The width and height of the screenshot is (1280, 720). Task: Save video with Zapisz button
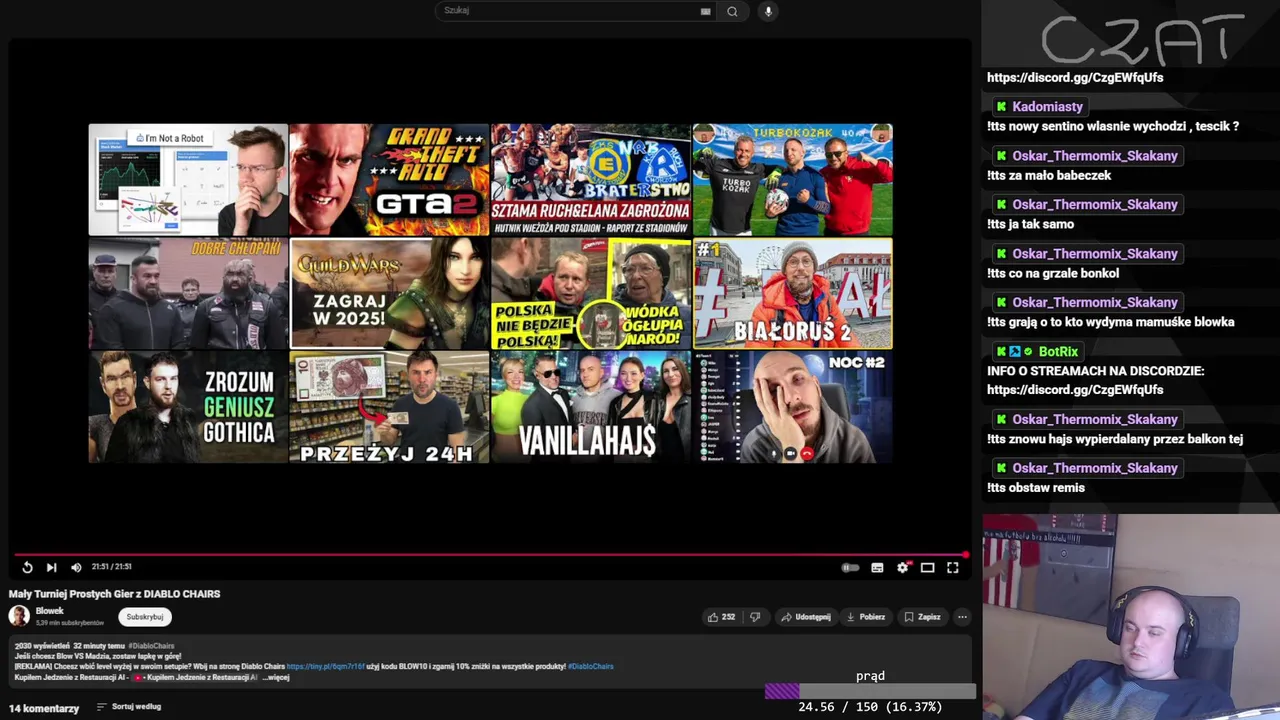tap(922, 617)
